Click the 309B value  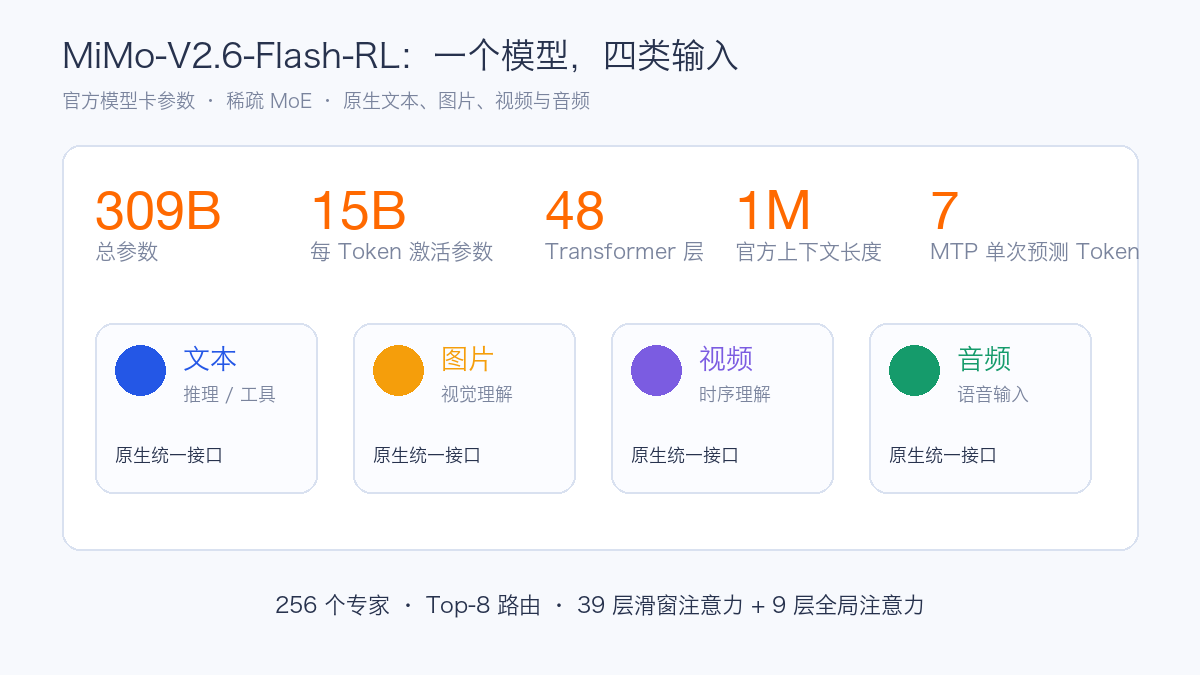(x=158, y=211)
